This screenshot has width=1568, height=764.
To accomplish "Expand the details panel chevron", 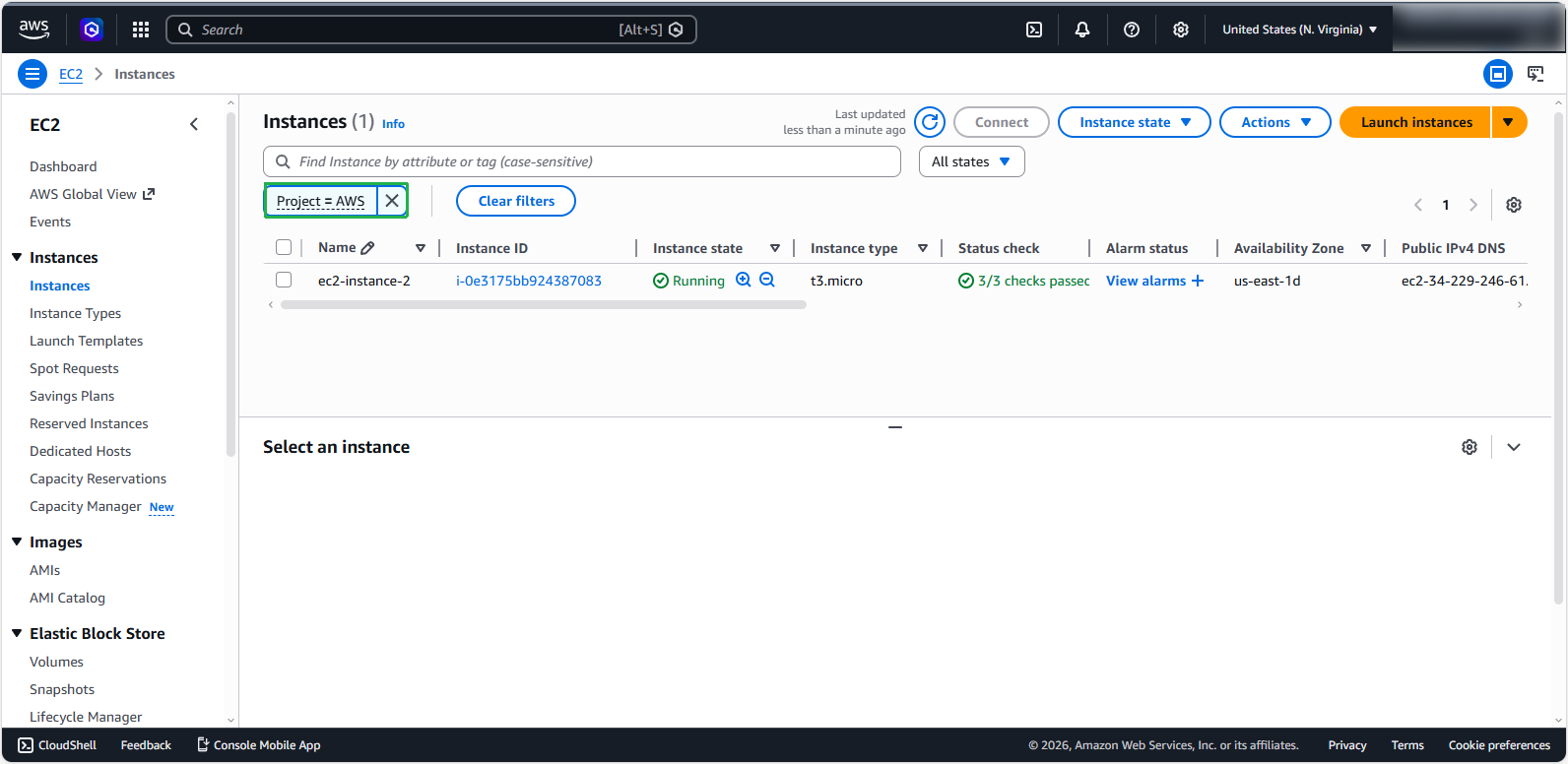I will [1514, 447].
